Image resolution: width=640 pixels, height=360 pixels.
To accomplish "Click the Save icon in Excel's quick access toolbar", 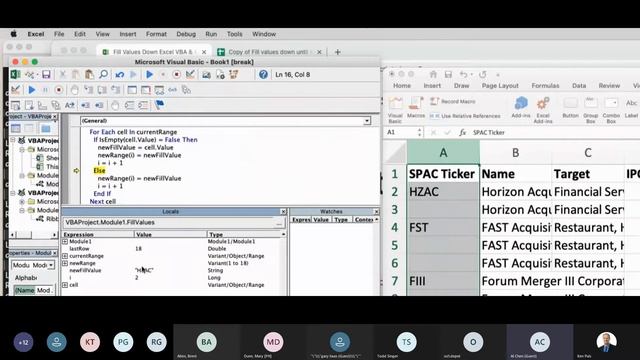I will [x=448, y=74].
